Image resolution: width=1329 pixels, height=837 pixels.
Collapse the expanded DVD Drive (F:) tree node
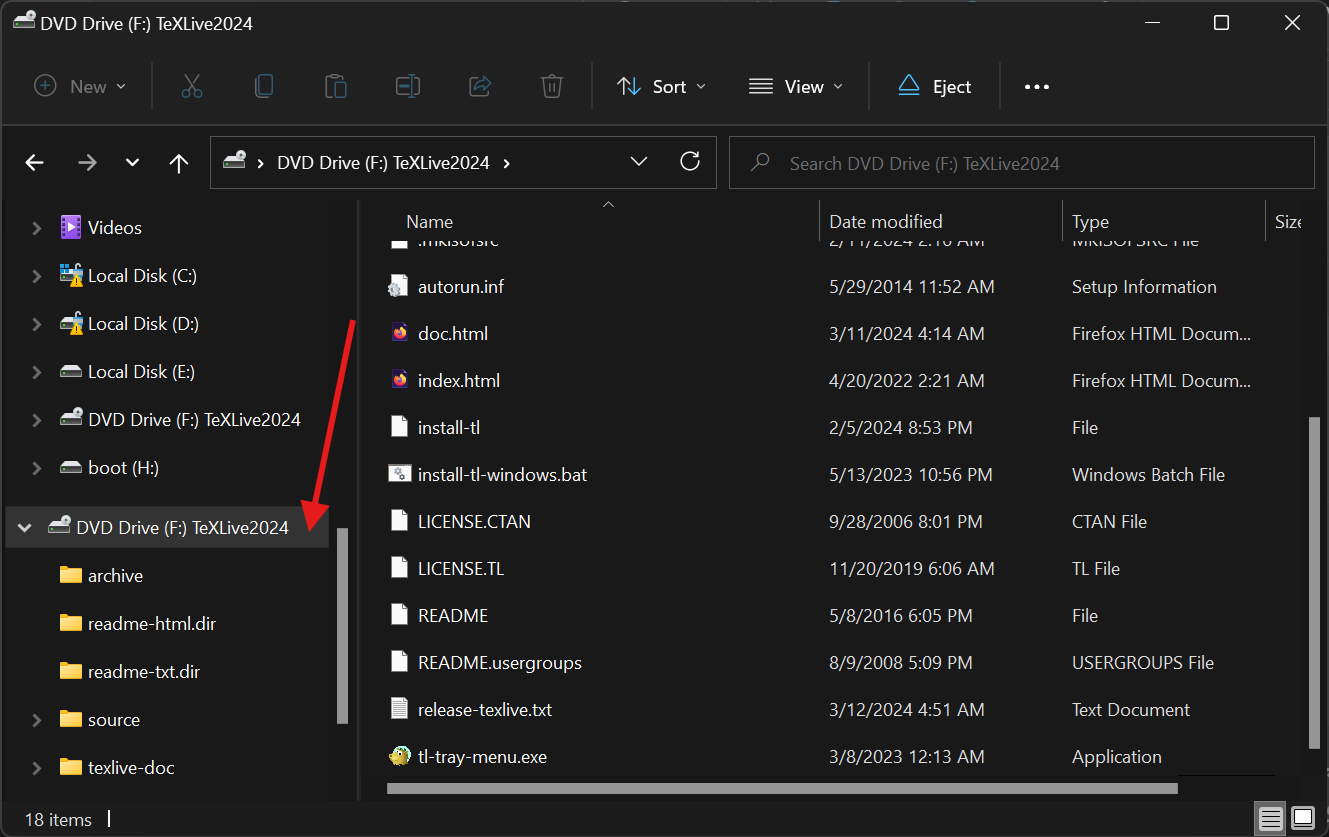(x=25, y=528)
